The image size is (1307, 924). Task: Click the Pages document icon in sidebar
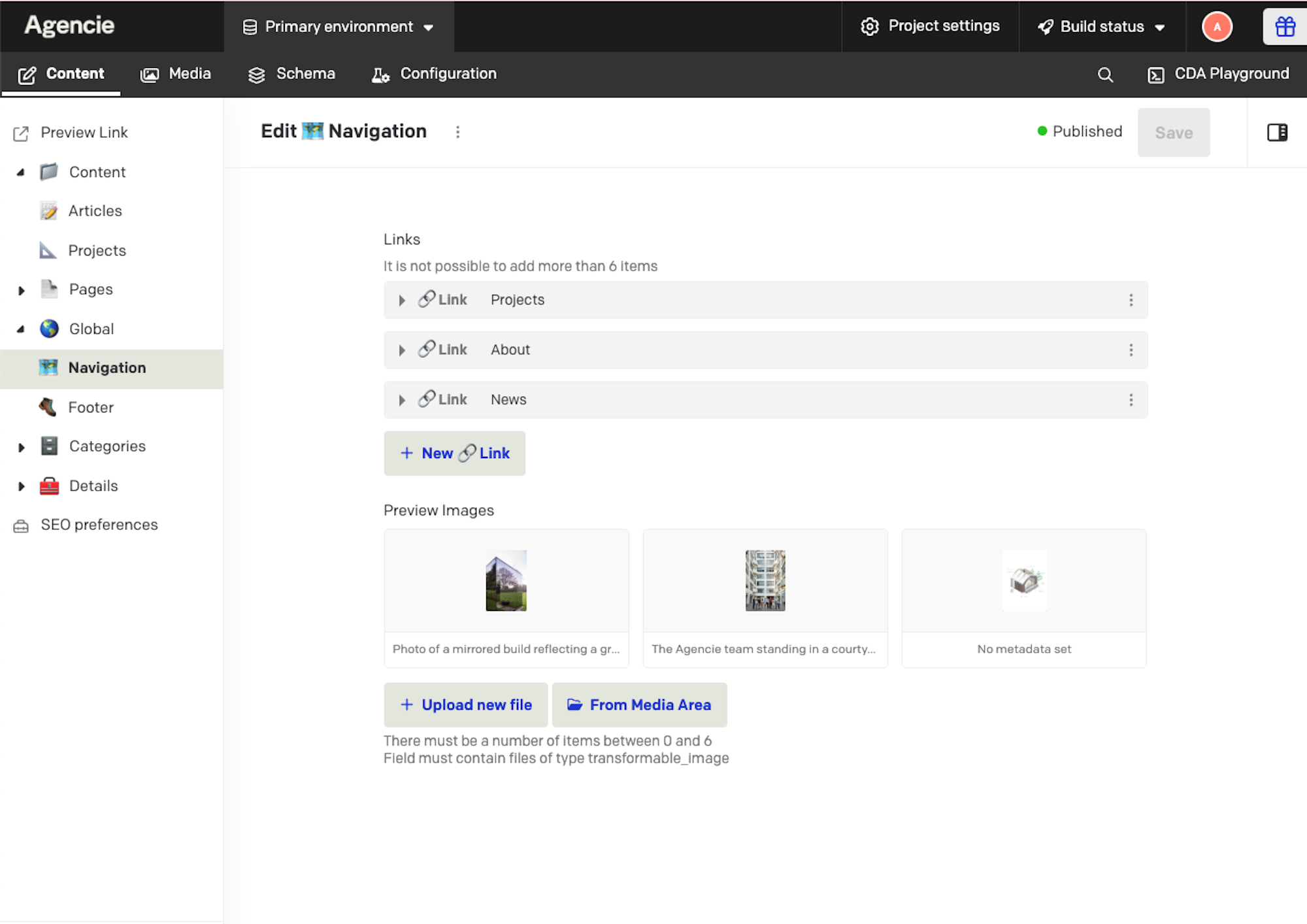[49, 289]
